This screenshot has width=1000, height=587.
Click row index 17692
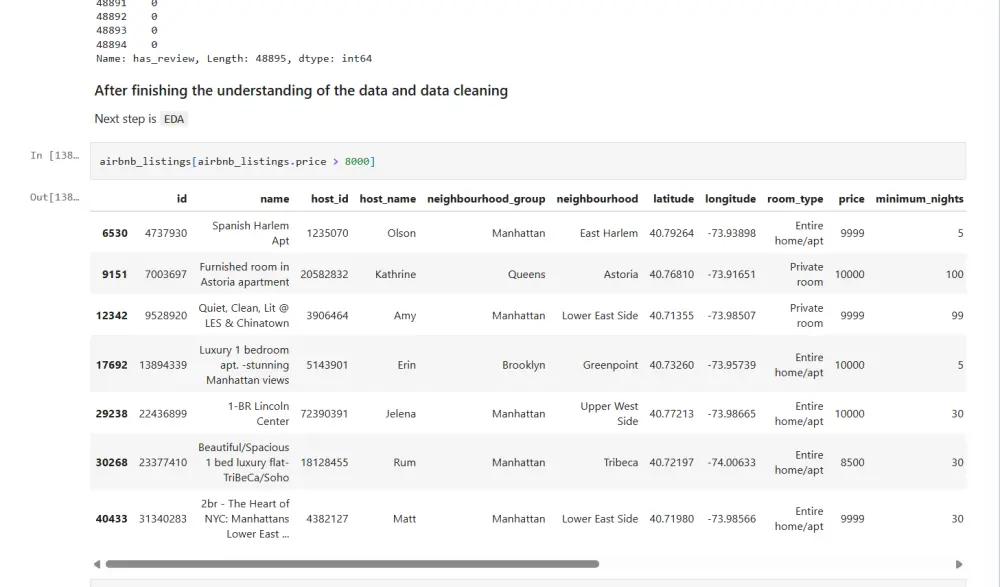tap(112, 365)
